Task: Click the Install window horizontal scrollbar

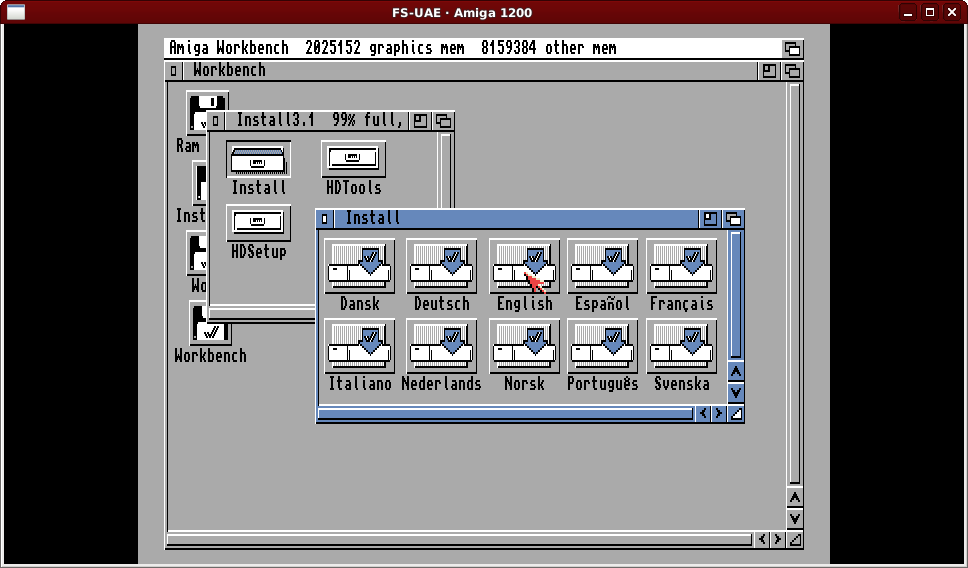Action: [x=506, y=414]
